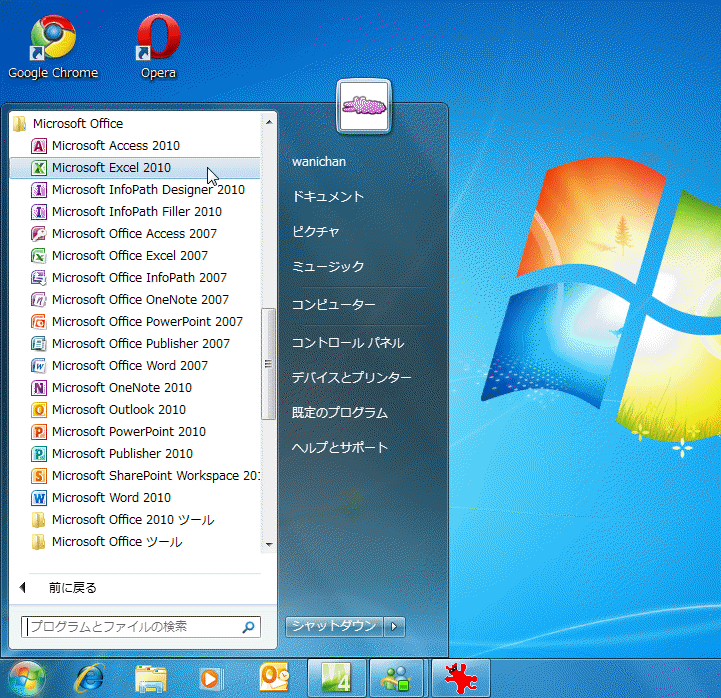Screen dimensions: 721x698
Task: Launch Microsoft Excel 2010 entry text
Action: [x=111, y=168]
